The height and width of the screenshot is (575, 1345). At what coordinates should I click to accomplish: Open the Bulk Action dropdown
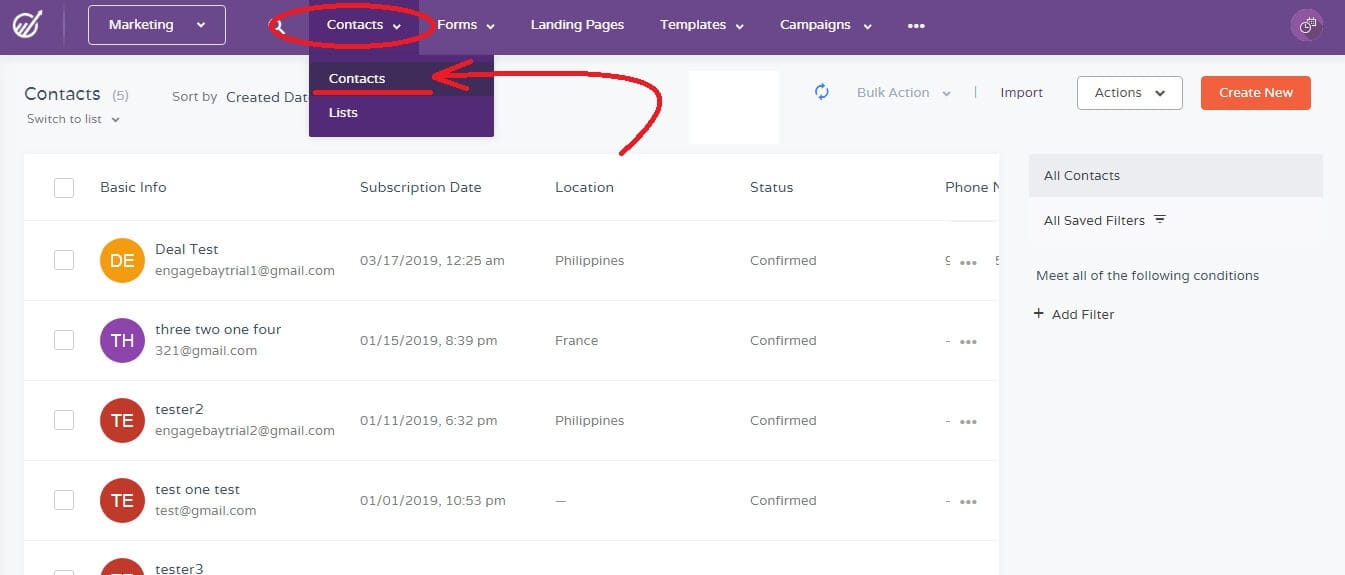(x=904, y=92)
